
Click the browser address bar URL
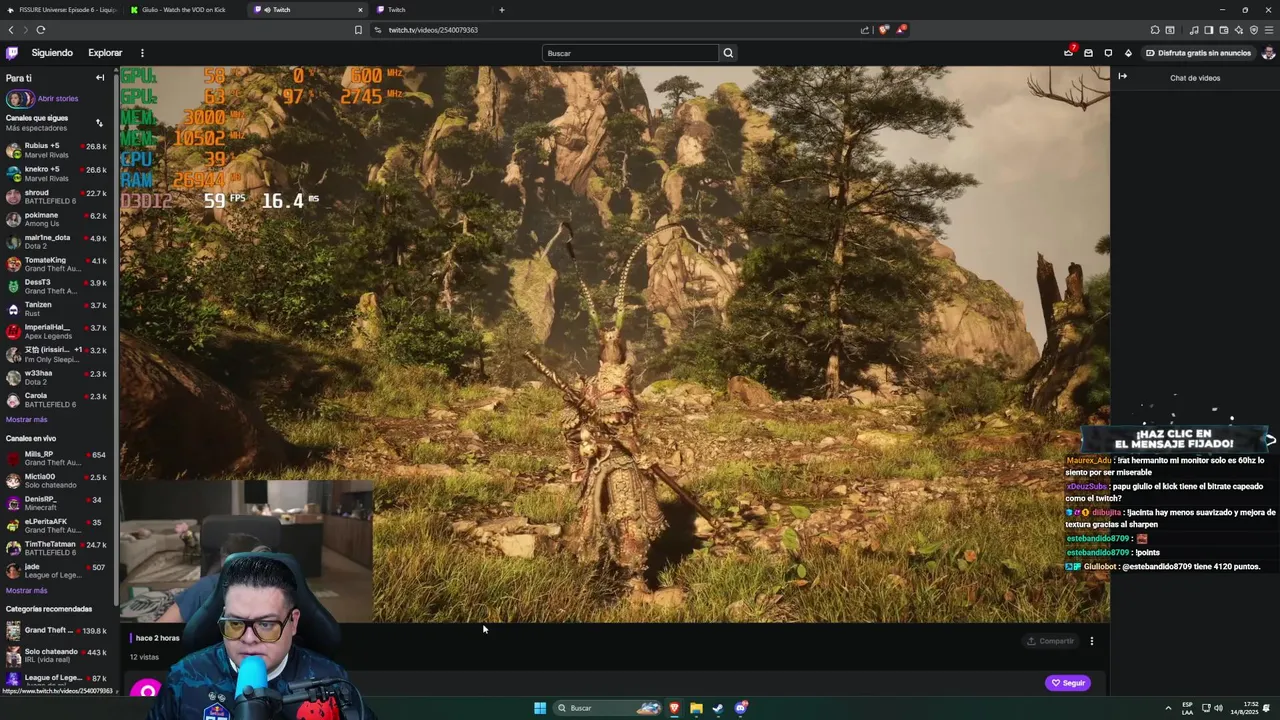pos(433,30)
